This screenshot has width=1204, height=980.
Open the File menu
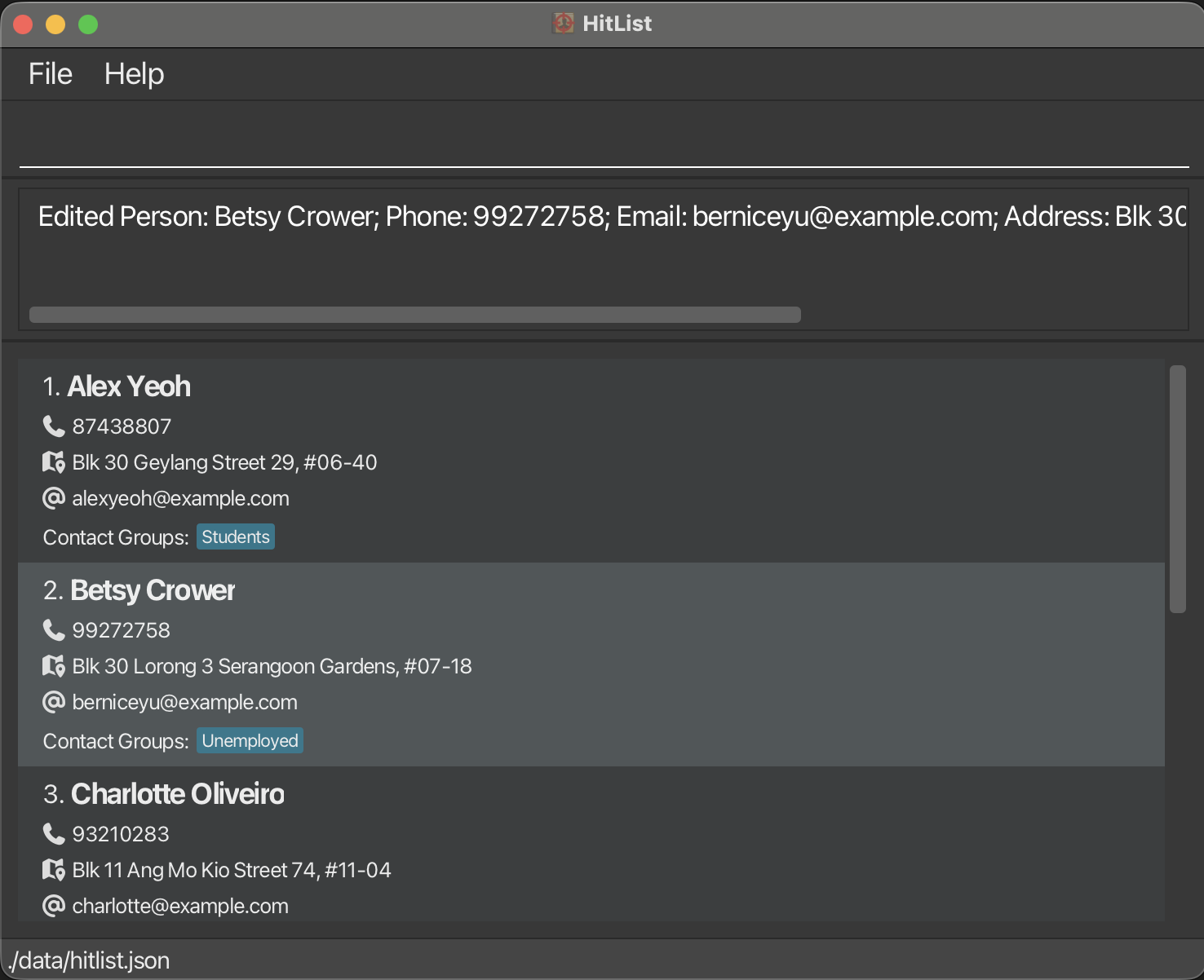[51, 74]
